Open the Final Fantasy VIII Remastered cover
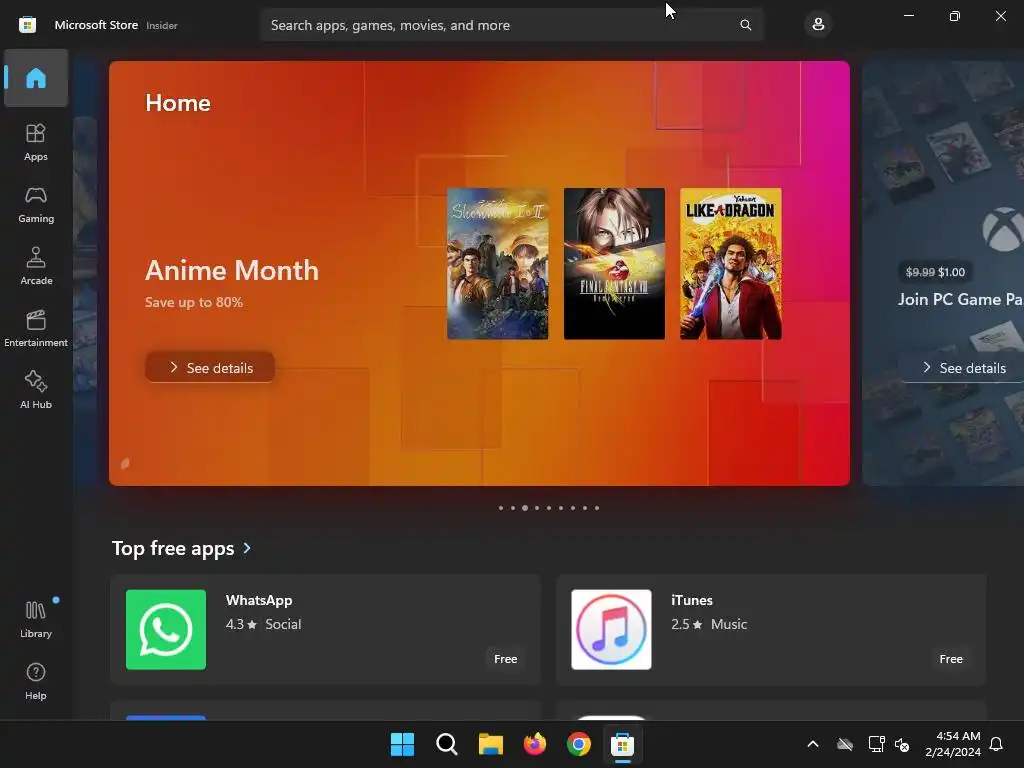This screenshot has width=1024, height=768. click(614, 264)
